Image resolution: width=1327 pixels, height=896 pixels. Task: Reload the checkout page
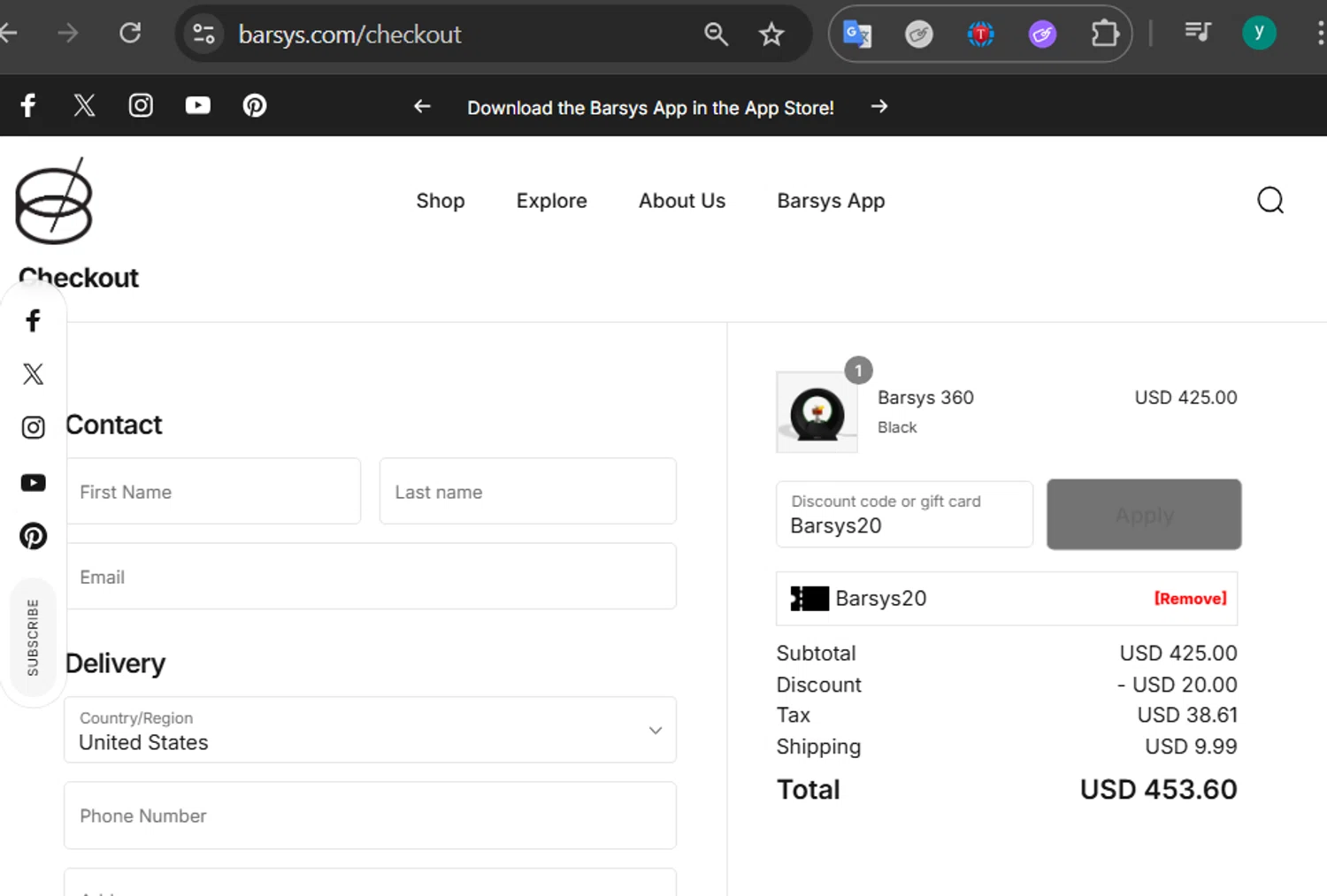pos(130,34)
